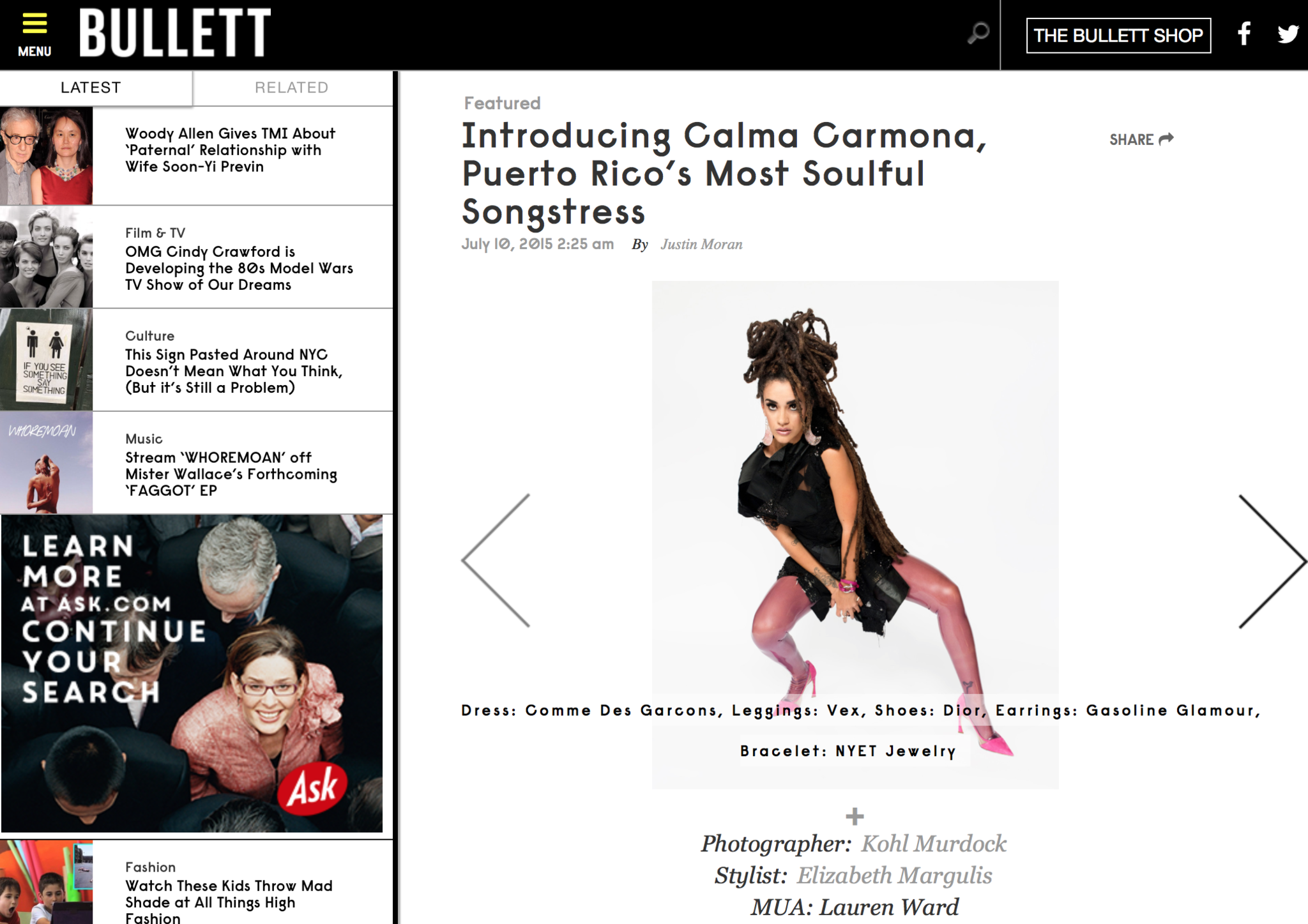1308x924 pixels.
Task: Click the BULLETT logo
Action: [x=175, y=33]
